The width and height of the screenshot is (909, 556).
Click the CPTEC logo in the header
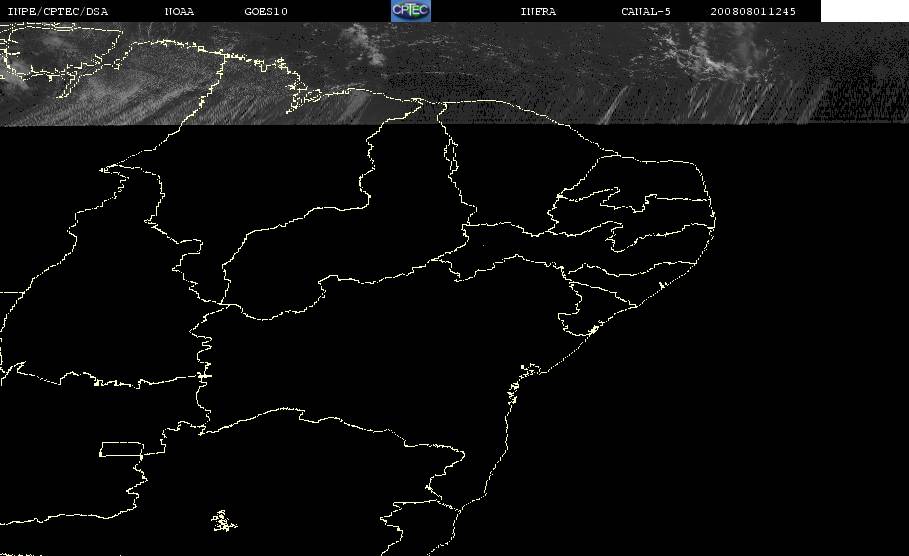410,10
